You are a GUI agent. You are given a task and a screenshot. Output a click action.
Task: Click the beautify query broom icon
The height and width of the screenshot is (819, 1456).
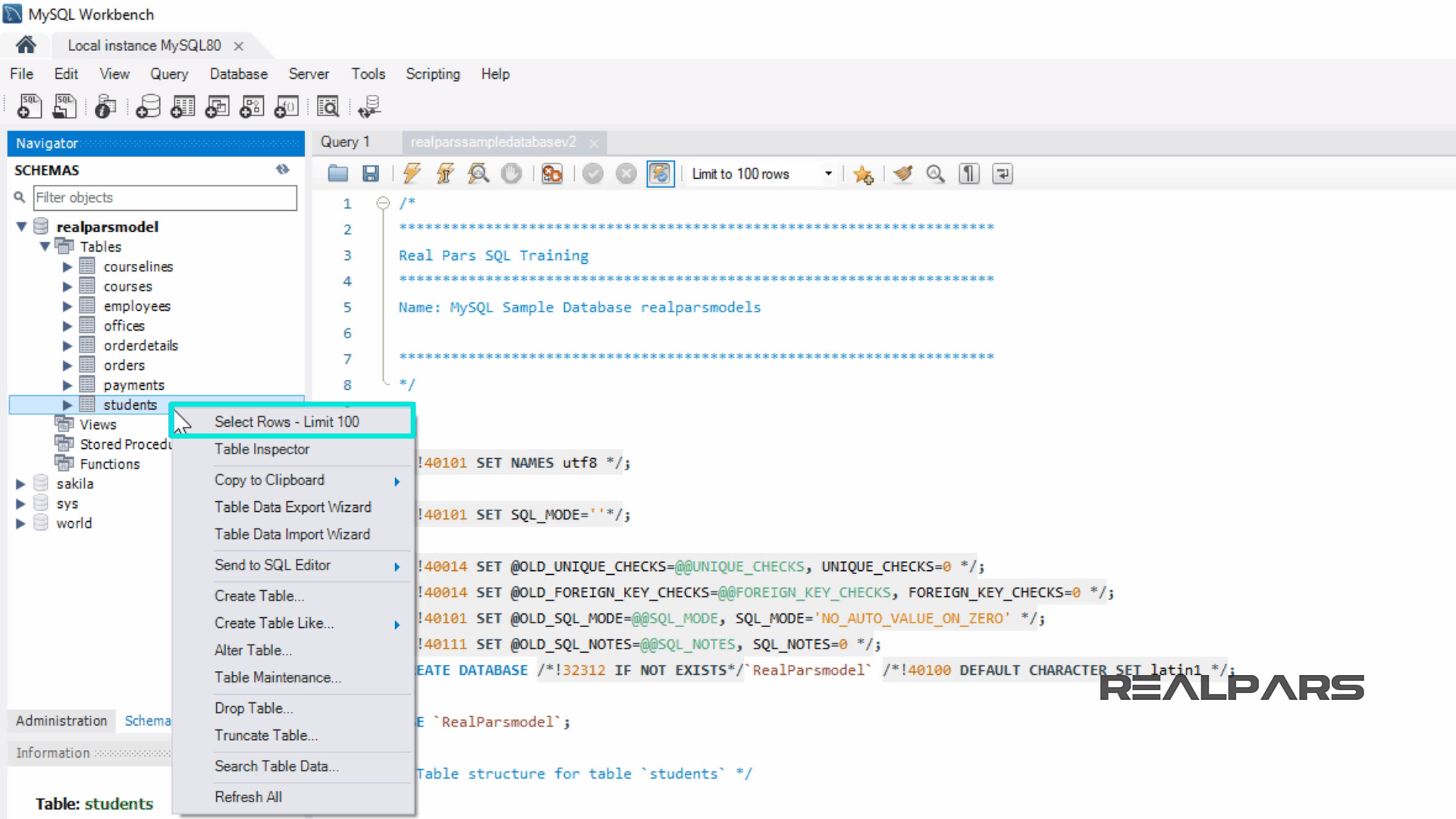tap(902, 174)
